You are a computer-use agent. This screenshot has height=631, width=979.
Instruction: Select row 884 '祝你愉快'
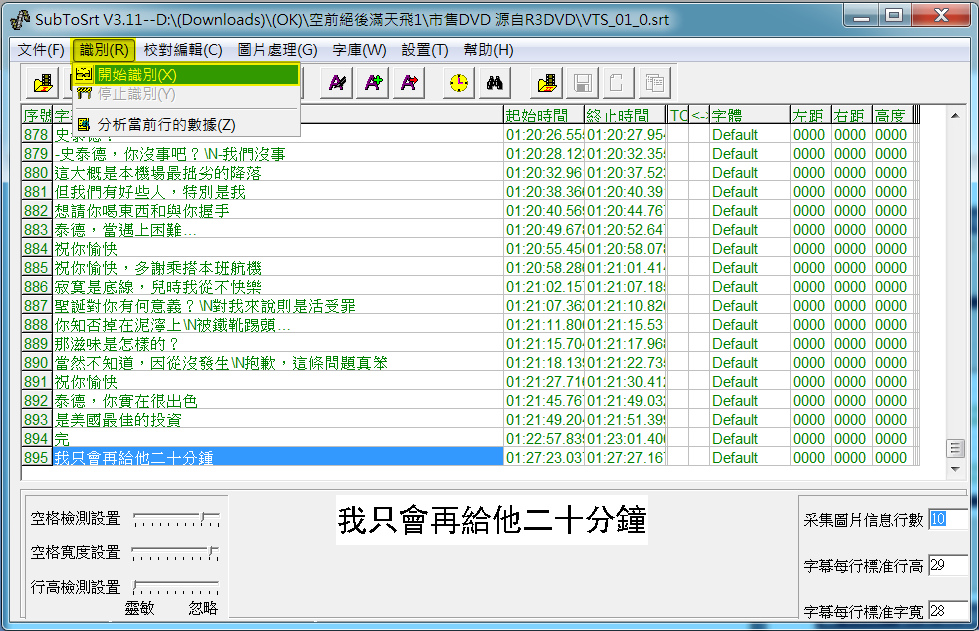click(278, 249)
